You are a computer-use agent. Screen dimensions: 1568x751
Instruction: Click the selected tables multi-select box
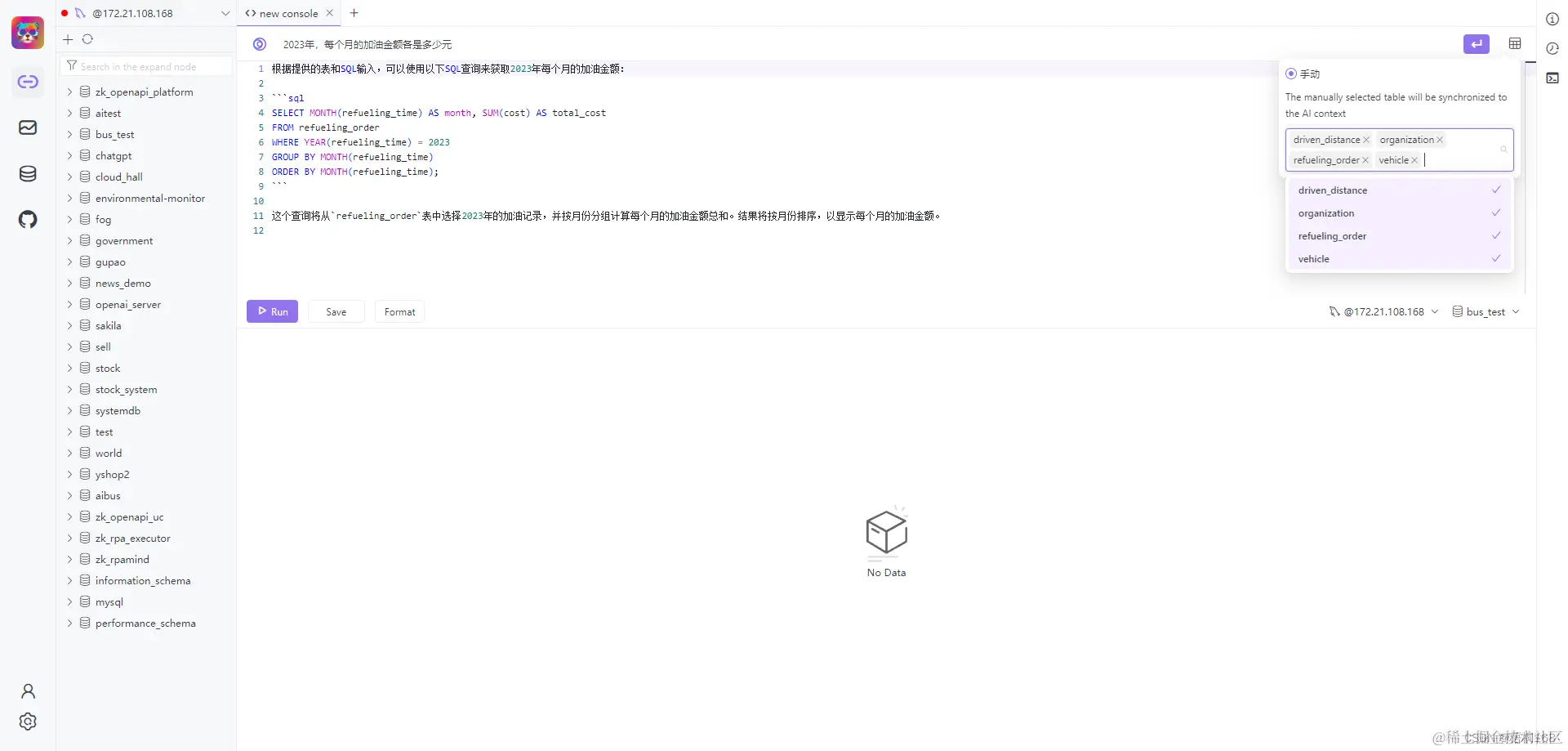[x=1399, y=150]
